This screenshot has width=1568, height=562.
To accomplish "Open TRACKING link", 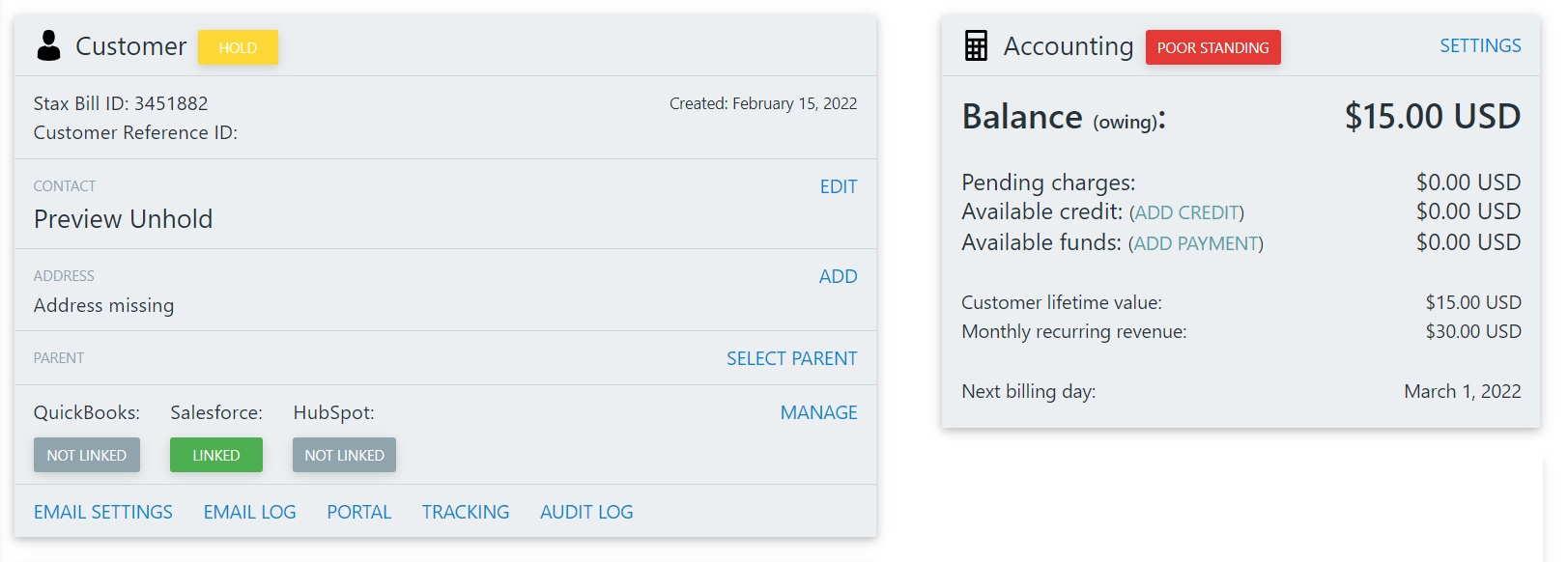I will [x=466, y=512].
